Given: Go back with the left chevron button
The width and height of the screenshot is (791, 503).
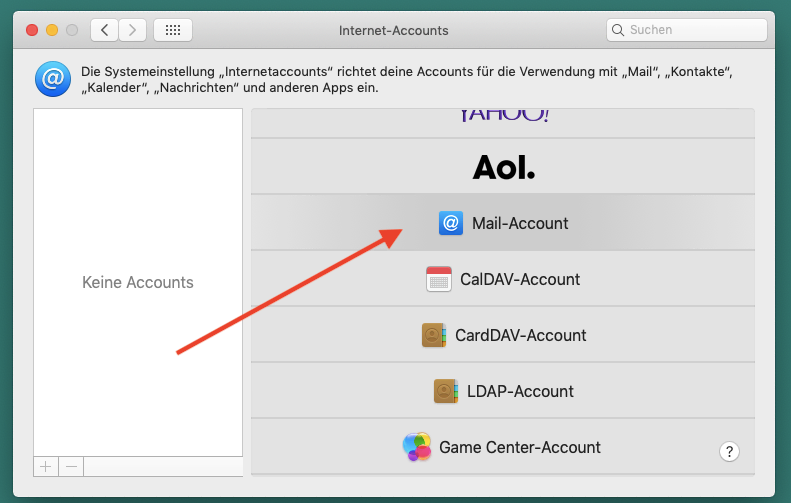Looking at the screenshot, I should coord(105,30).
